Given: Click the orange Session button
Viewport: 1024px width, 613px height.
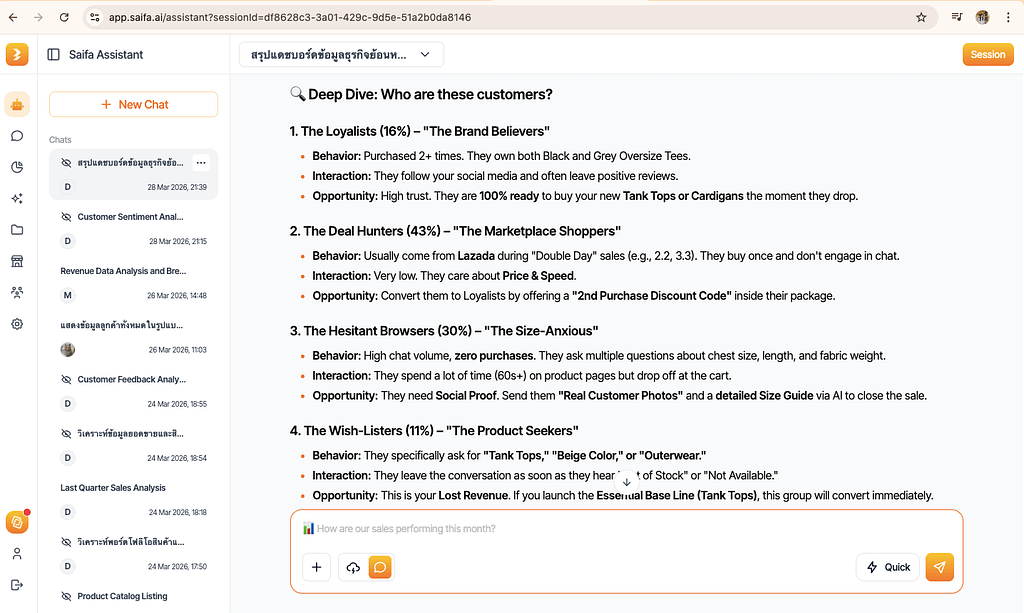Looking at the screenshot, I should [x=987, y=55].
